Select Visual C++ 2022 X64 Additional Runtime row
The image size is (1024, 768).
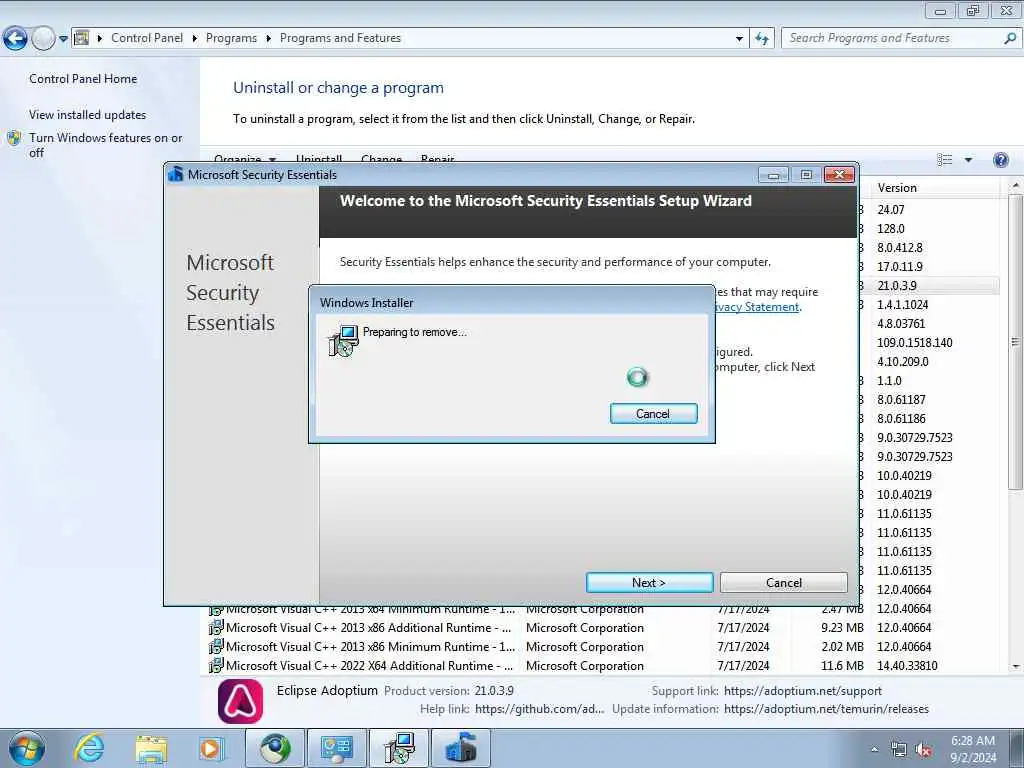(604, 665)
